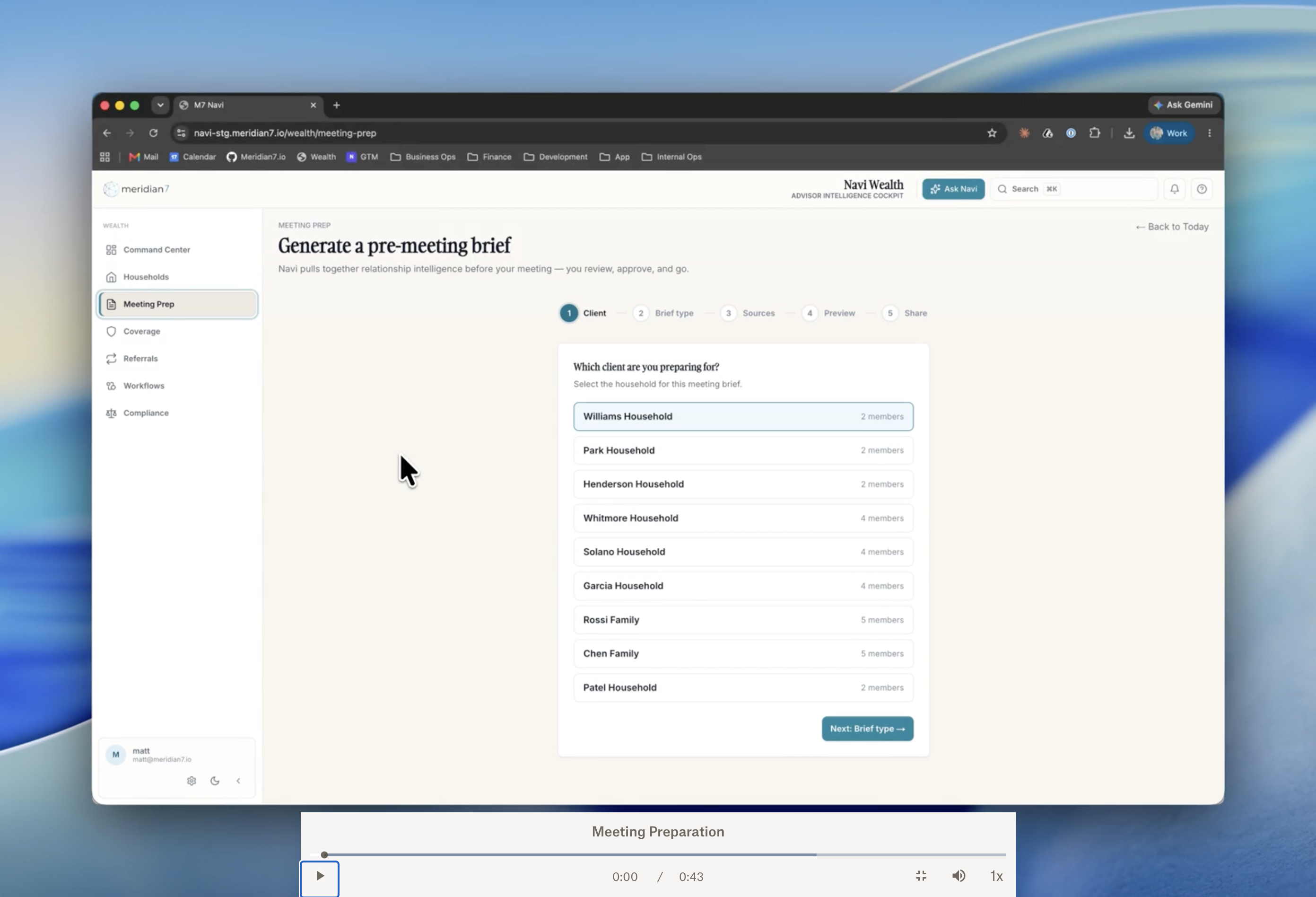Select Rossi Family

(743, 620)
